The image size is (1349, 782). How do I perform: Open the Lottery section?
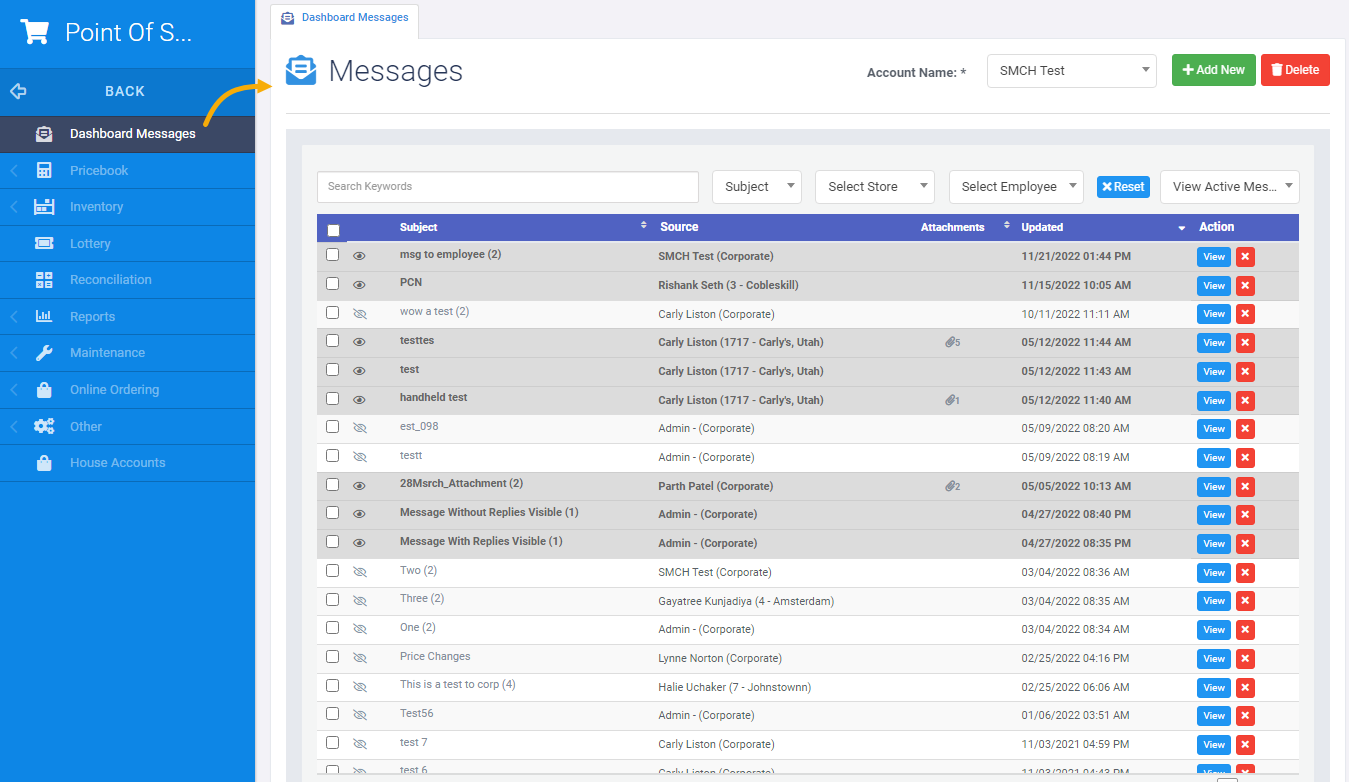click(x=42, y=243)
